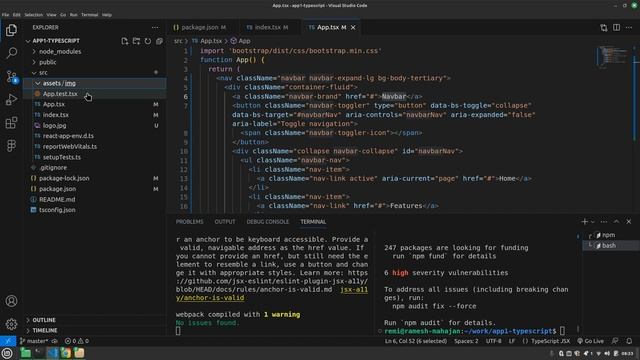Open errors and warnings count in status bar

pyautogui.click(x=76, y=341)
